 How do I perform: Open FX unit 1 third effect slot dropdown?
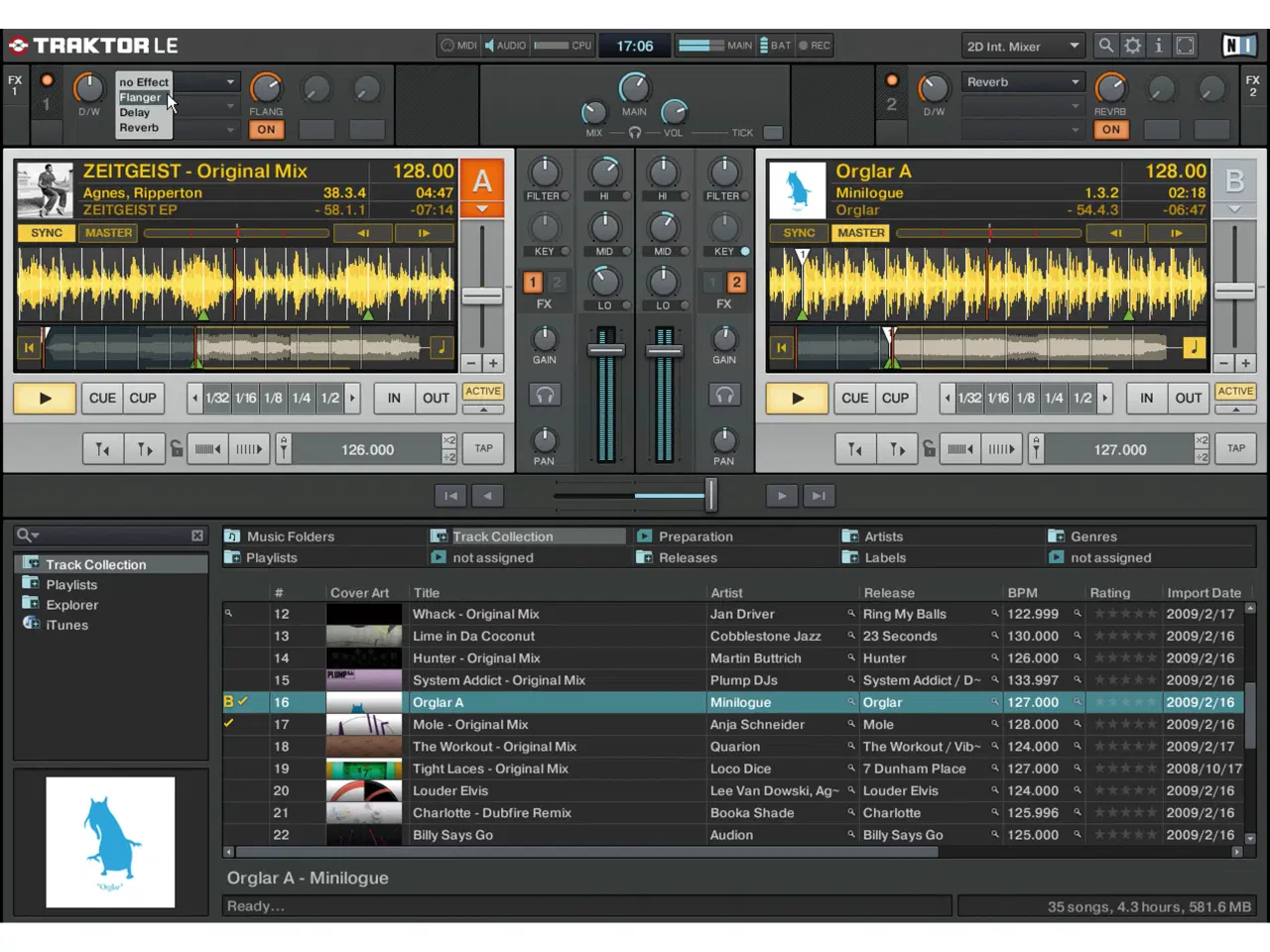[x=206, y=130]
